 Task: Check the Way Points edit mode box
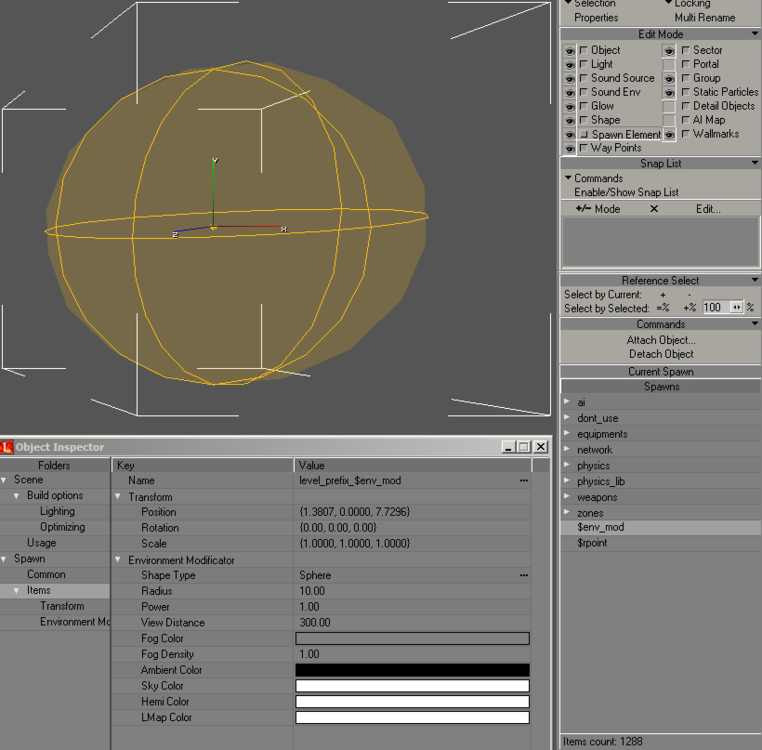click(x=584, y=148)
